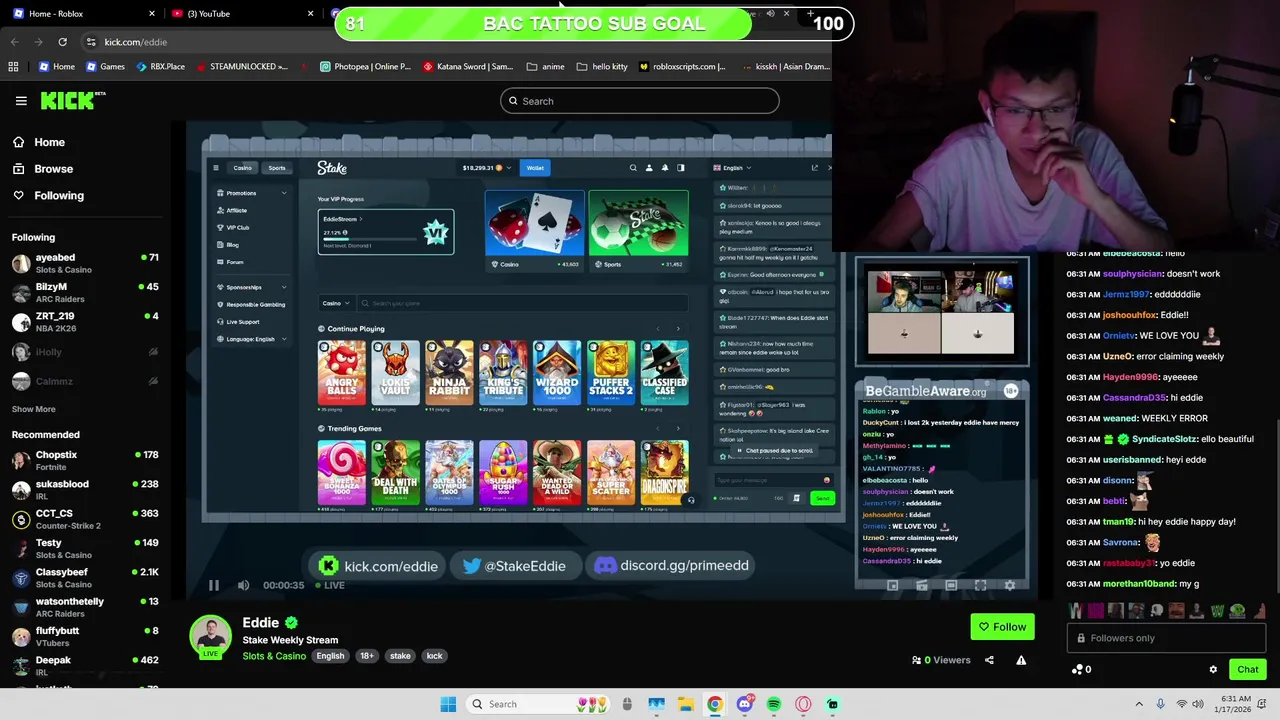Open BilzyM channel in Following list
The height and width of the screenshot is (720, 1280).
point(85,292)
